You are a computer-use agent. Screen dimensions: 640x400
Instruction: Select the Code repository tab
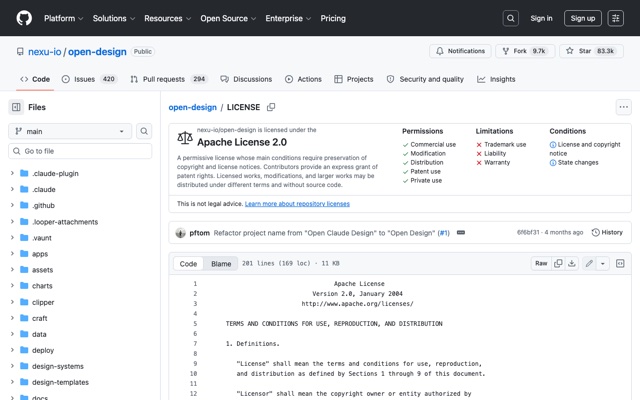click(x=35, y=79)
